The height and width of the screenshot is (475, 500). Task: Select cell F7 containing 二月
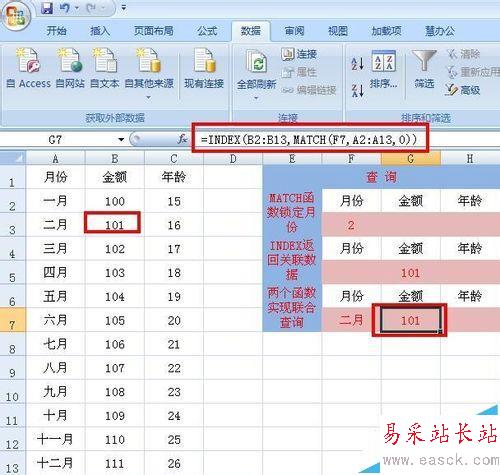pyautogui.click(x=351, y=320)
